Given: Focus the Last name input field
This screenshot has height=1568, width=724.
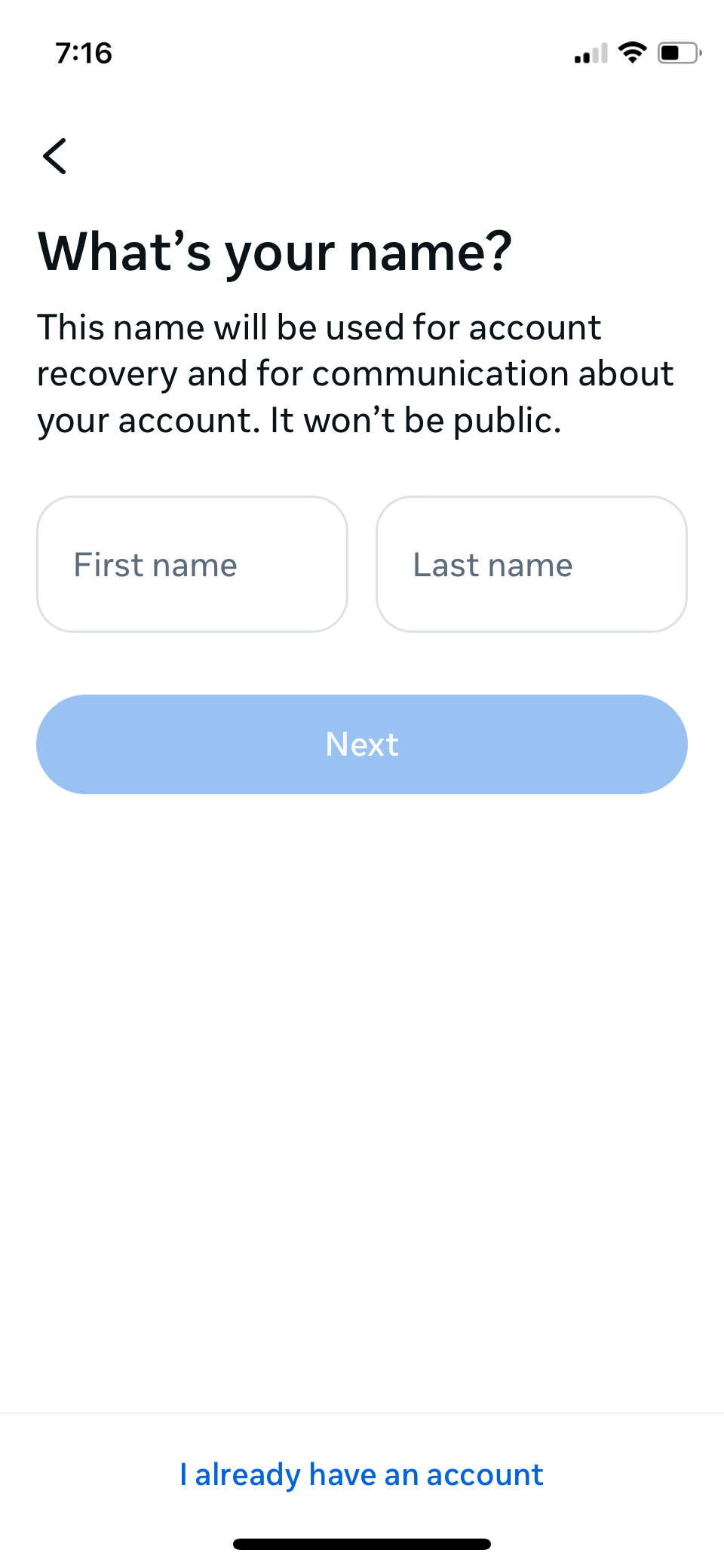Looking at the screenshot, I should pyautogui.click(x=532, y=564).
